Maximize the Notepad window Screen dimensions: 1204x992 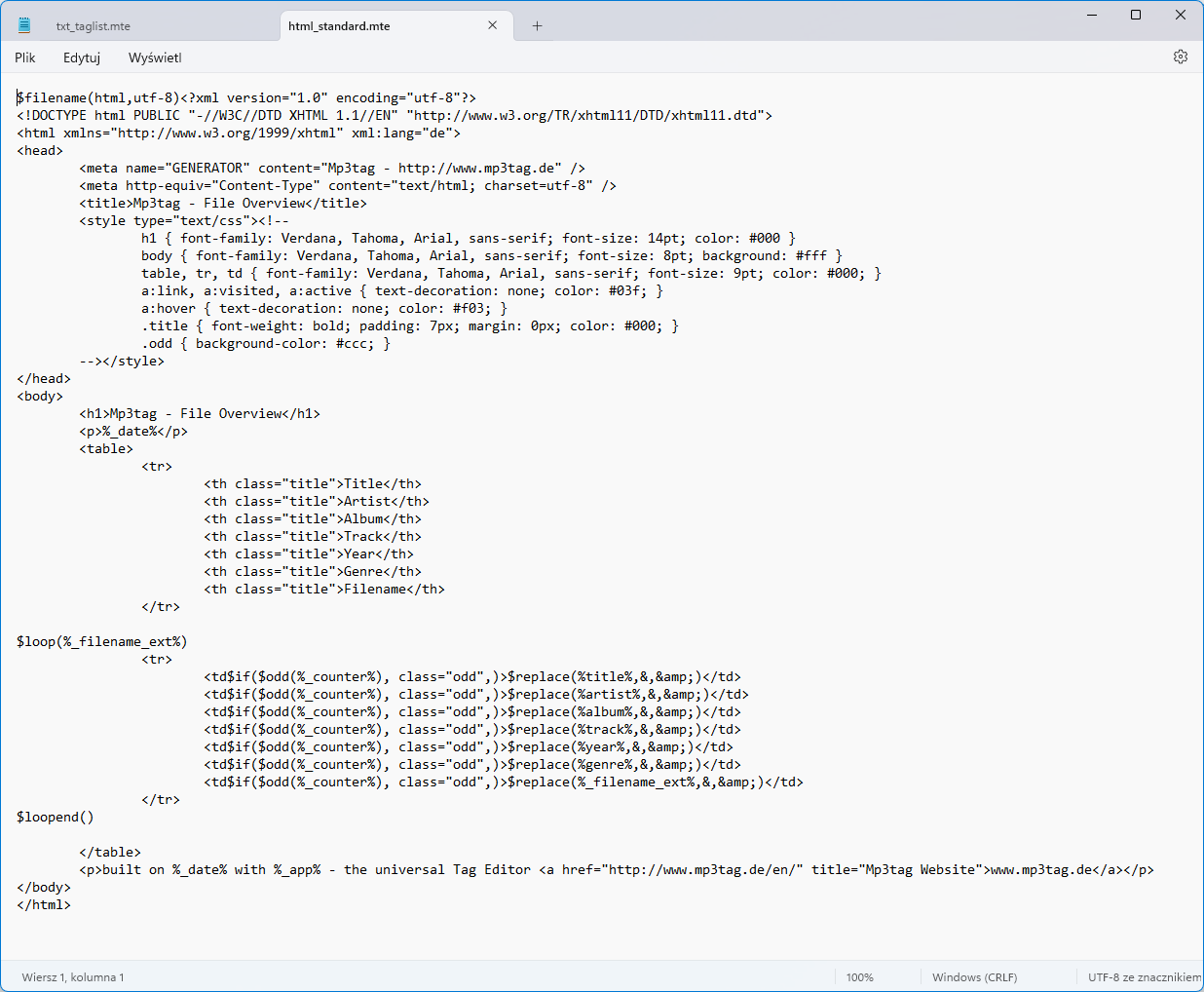coord(1136,15)
